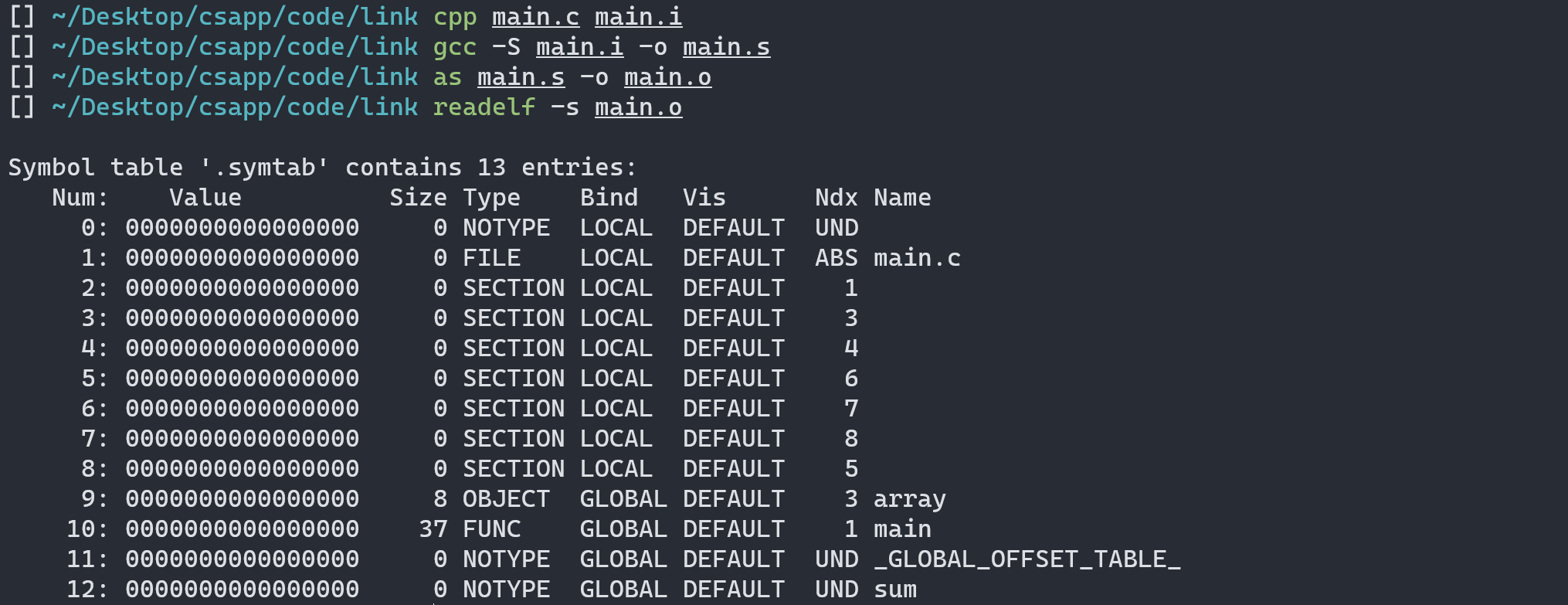The image size is (1568, 605).
Task: Click the underlined main.s in gcc command
Action: 726,46
